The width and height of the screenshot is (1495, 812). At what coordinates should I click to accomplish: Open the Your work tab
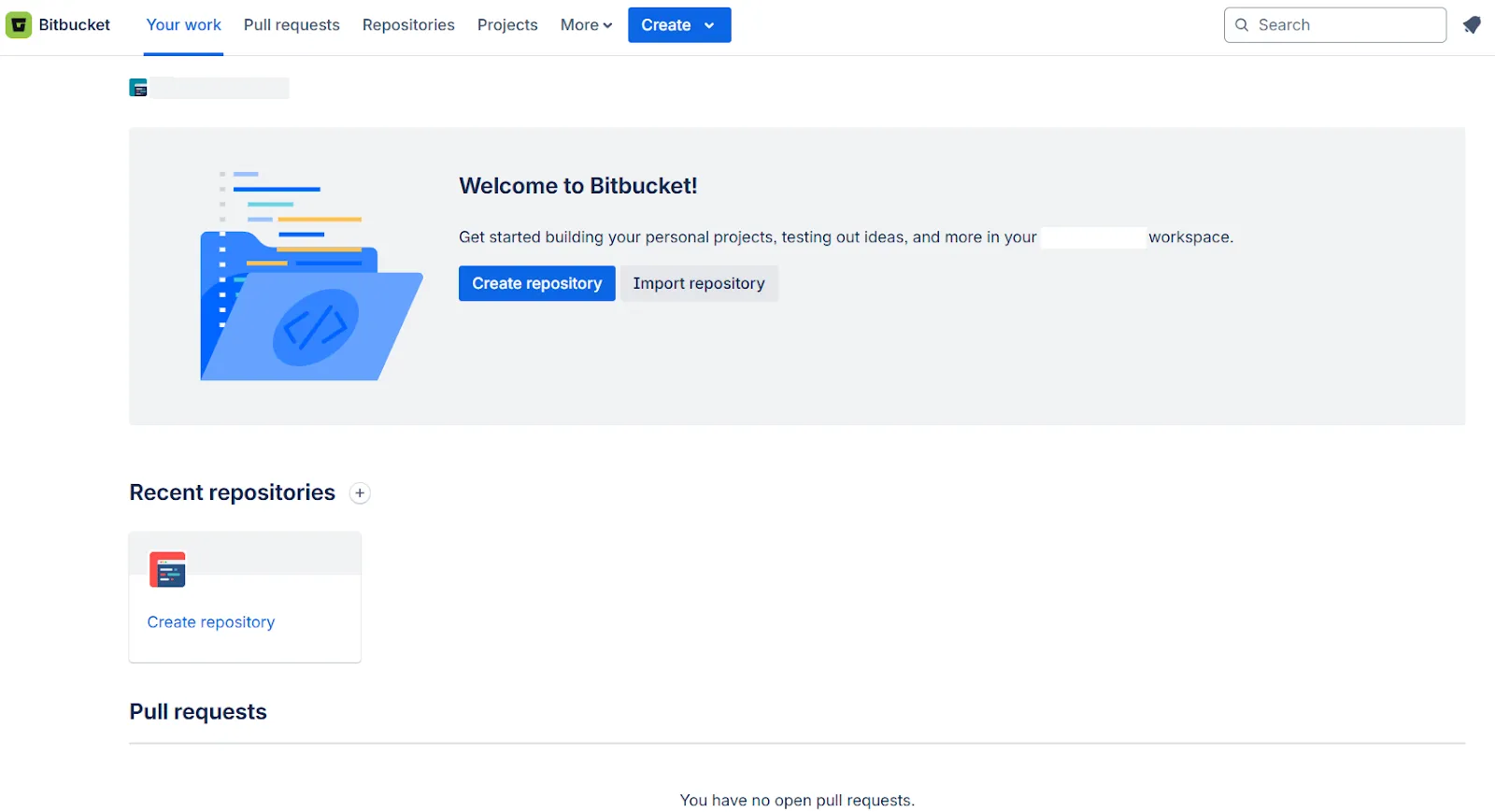pyautogui.click(x=184, y=25)
